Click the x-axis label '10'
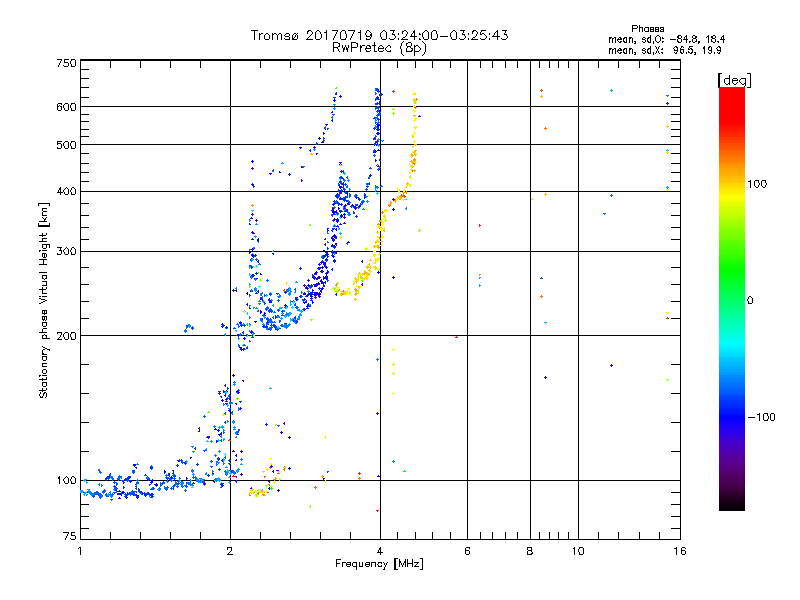 point(578,551)
